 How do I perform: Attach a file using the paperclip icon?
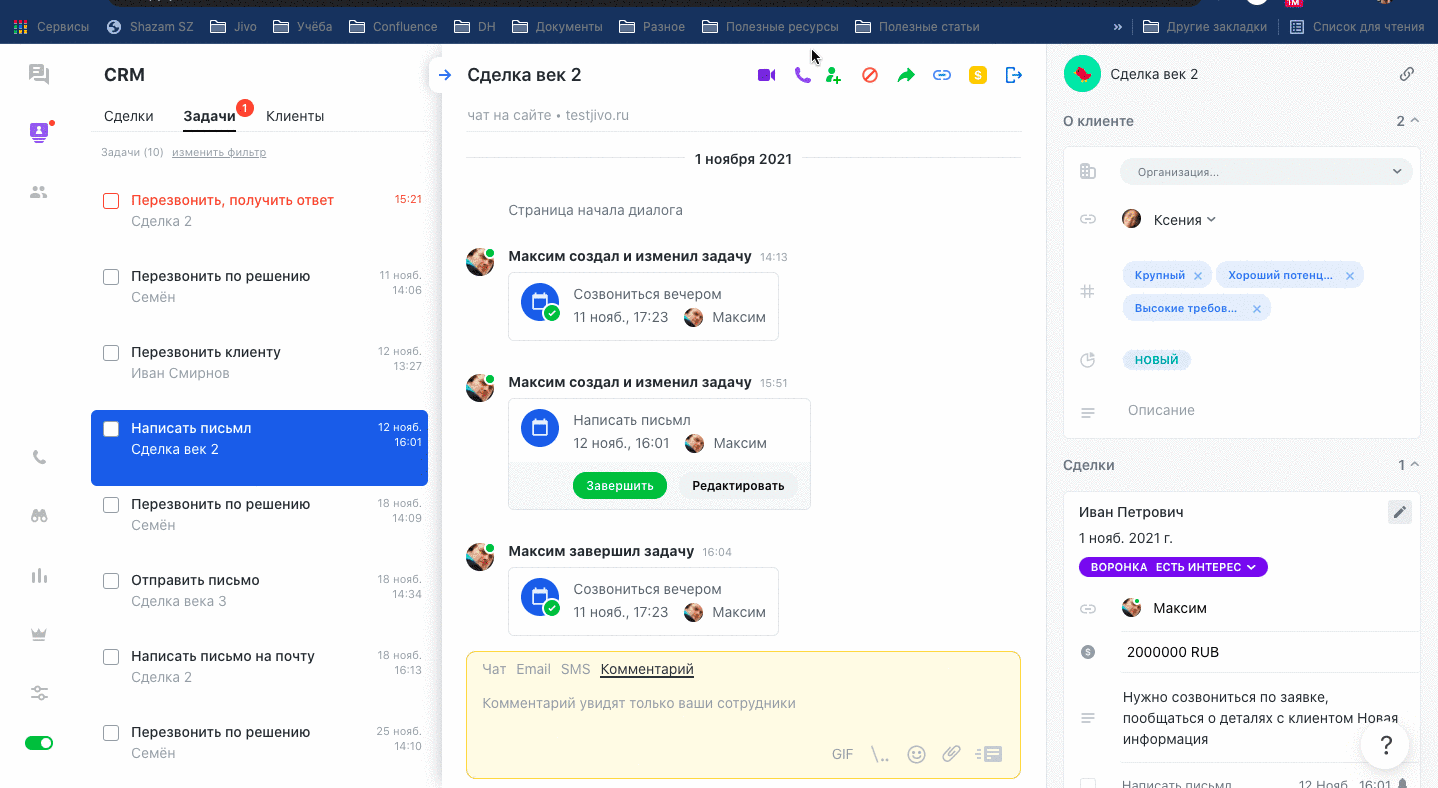click(x=951, y=754)
